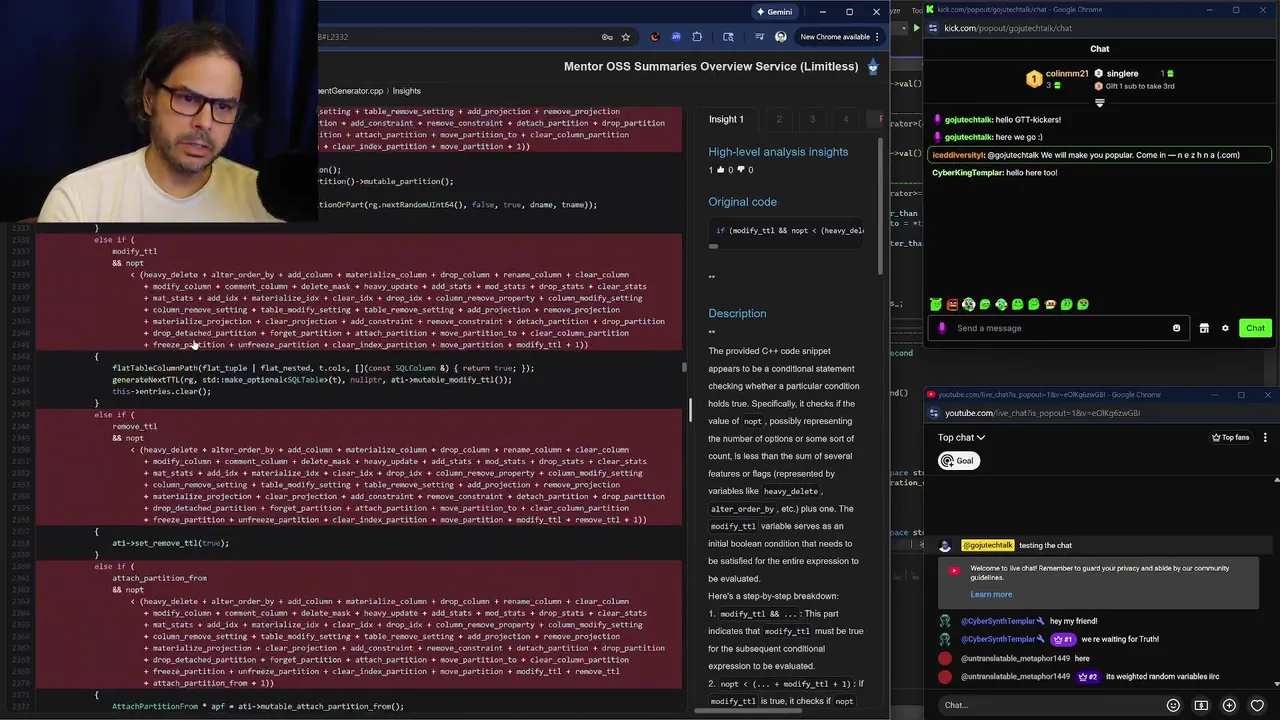Open the Kick emote picker smiley
Image resolution: width=1280 pixels, height=720 pixels.
[1176, 328]
